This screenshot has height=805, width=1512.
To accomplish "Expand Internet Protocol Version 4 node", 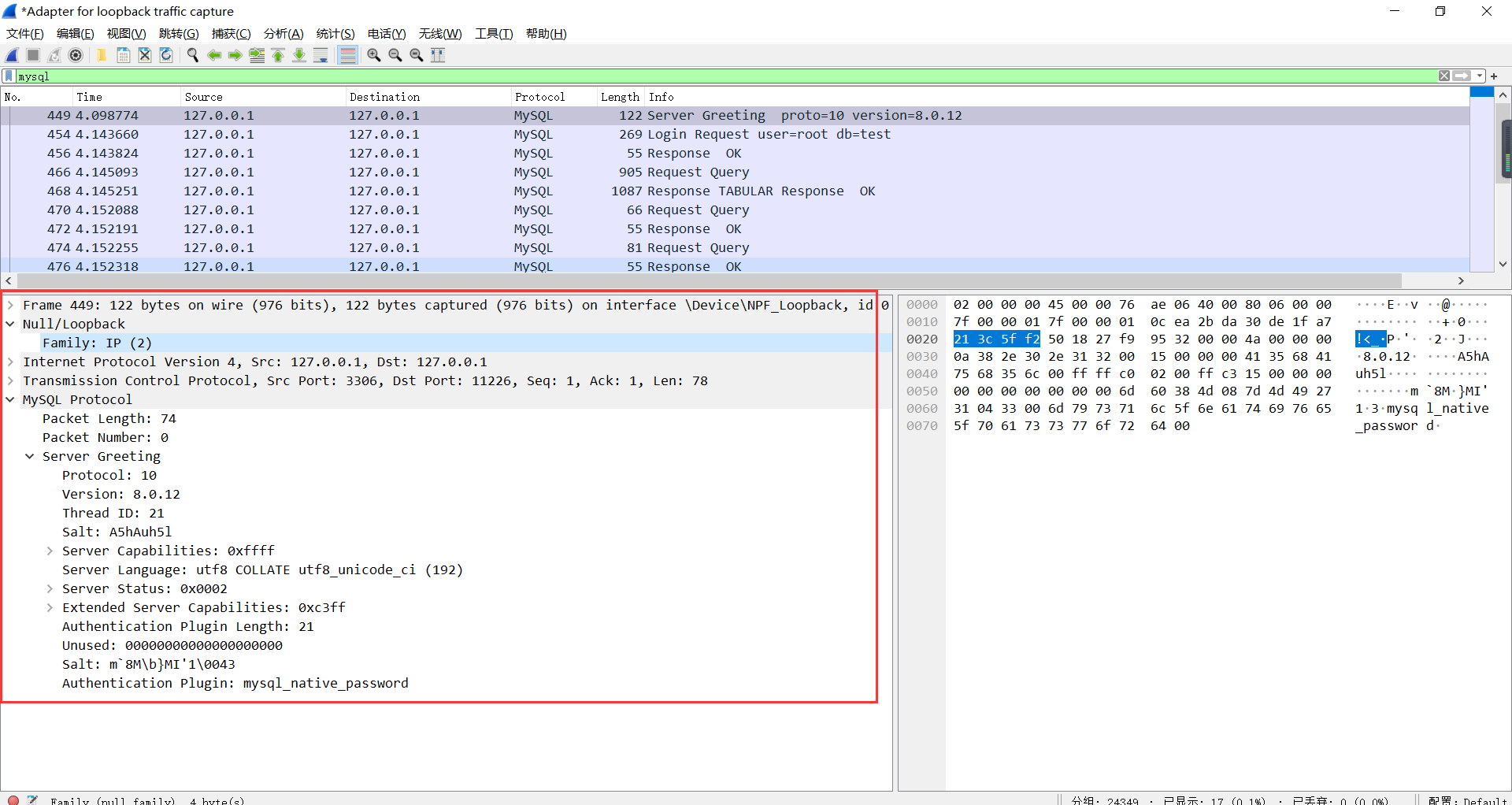I will 10,362.
